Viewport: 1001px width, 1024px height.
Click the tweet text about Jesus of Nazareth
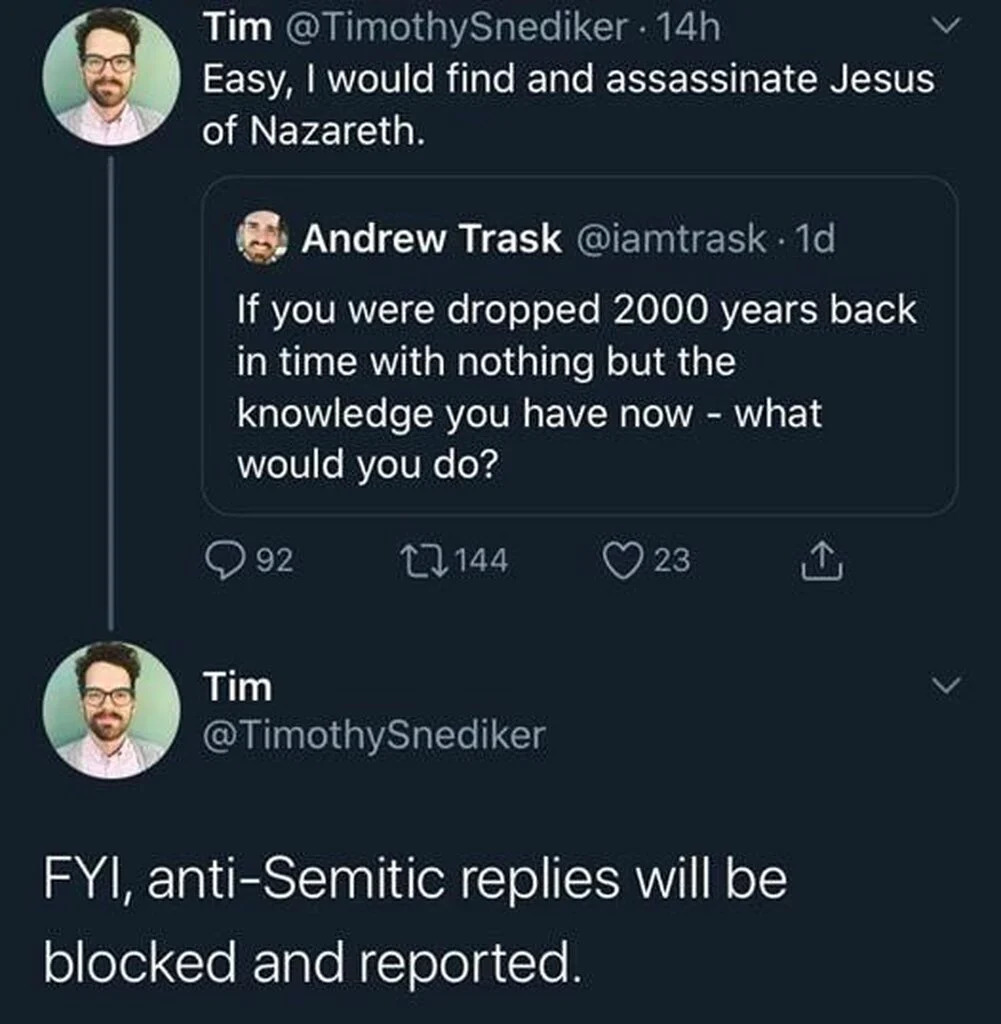coord(568,104)
